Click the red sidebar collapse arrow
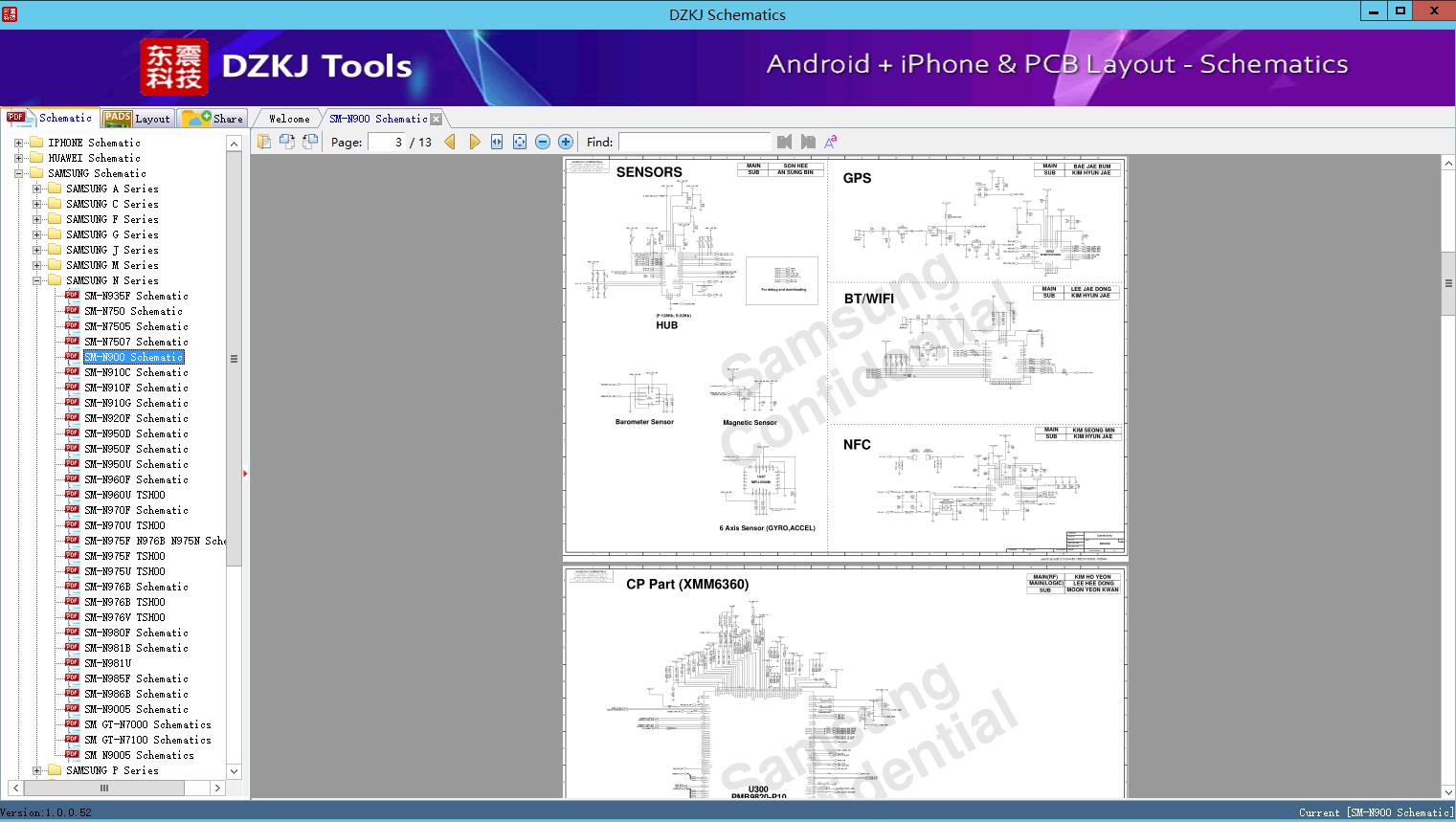Viewport: 1456px width, 822px height. (245, 473)
